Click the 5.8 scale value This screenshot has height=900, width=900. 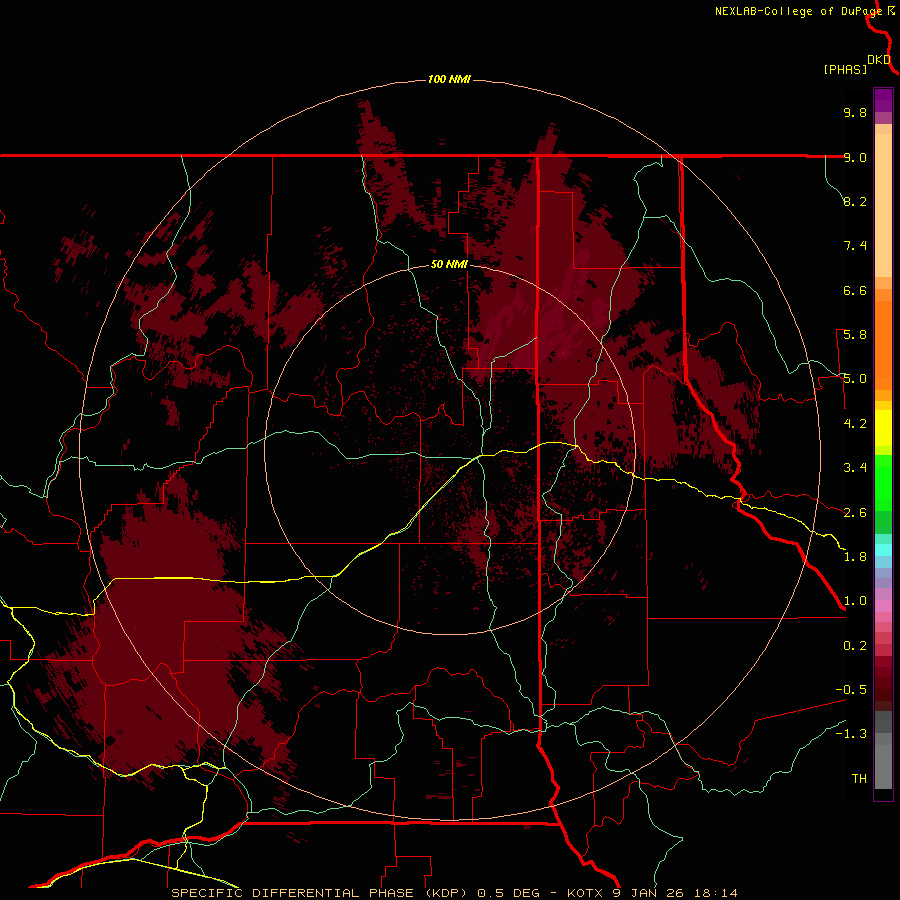(855, 335)
